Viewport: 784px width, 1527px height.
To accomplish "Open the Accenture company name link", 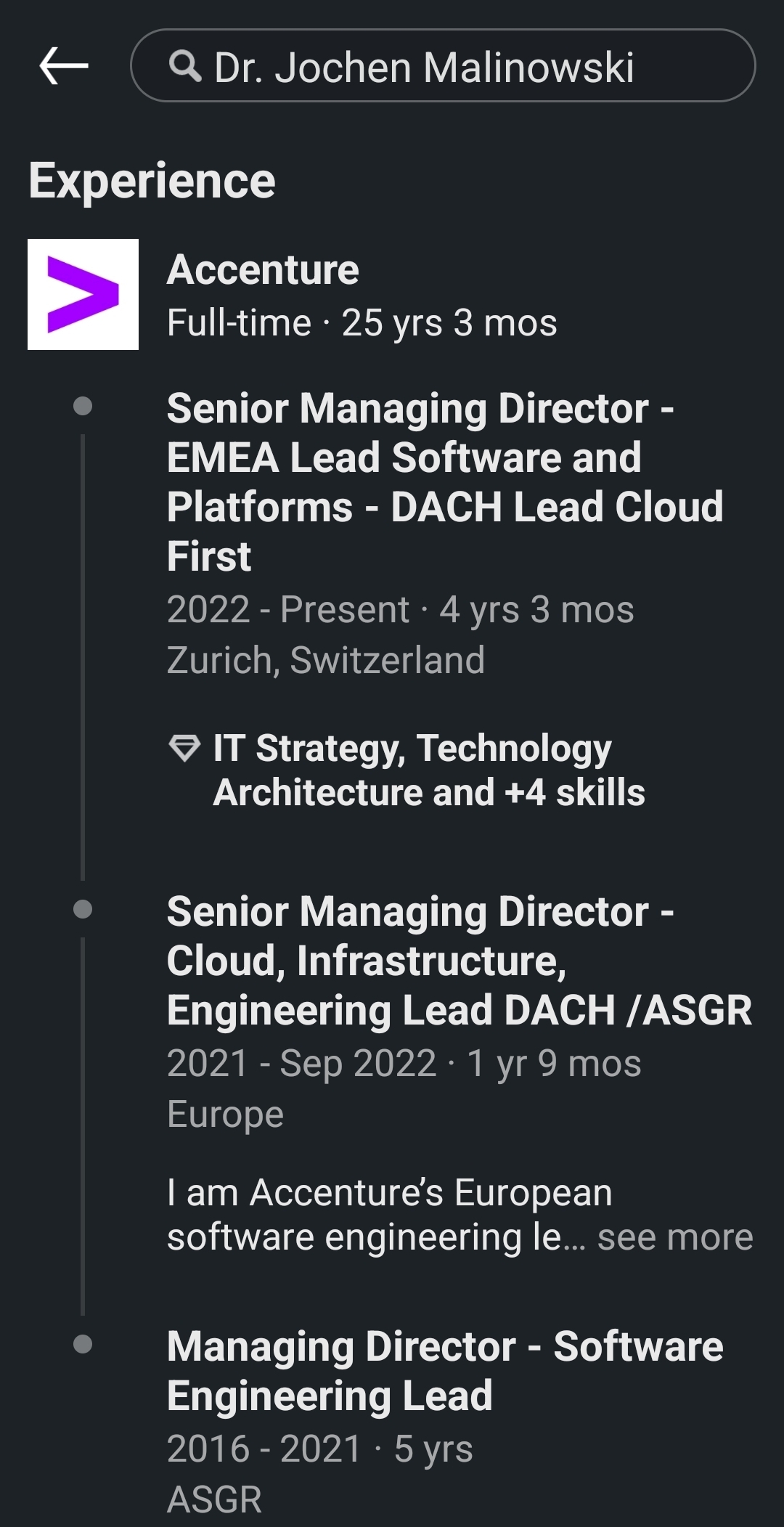I will [263, 270].
